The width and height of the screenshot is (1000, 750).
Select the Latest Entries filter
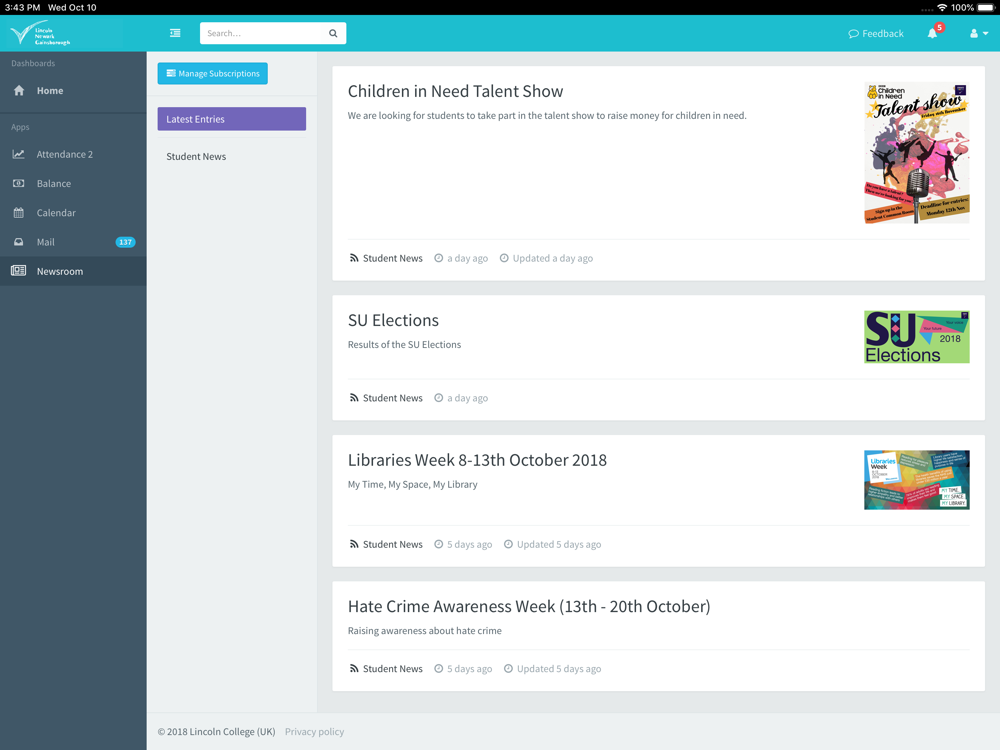pos(232,119)
